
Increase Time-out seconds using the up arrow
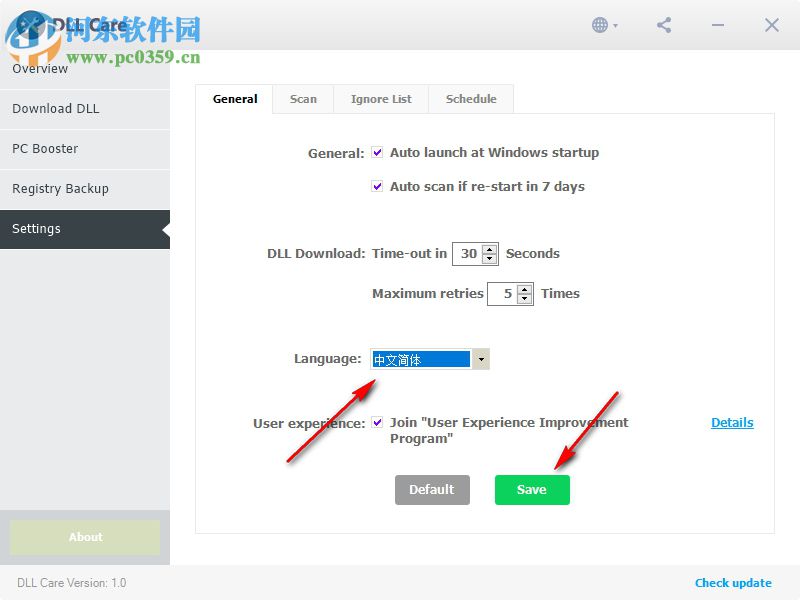(488, 249)
